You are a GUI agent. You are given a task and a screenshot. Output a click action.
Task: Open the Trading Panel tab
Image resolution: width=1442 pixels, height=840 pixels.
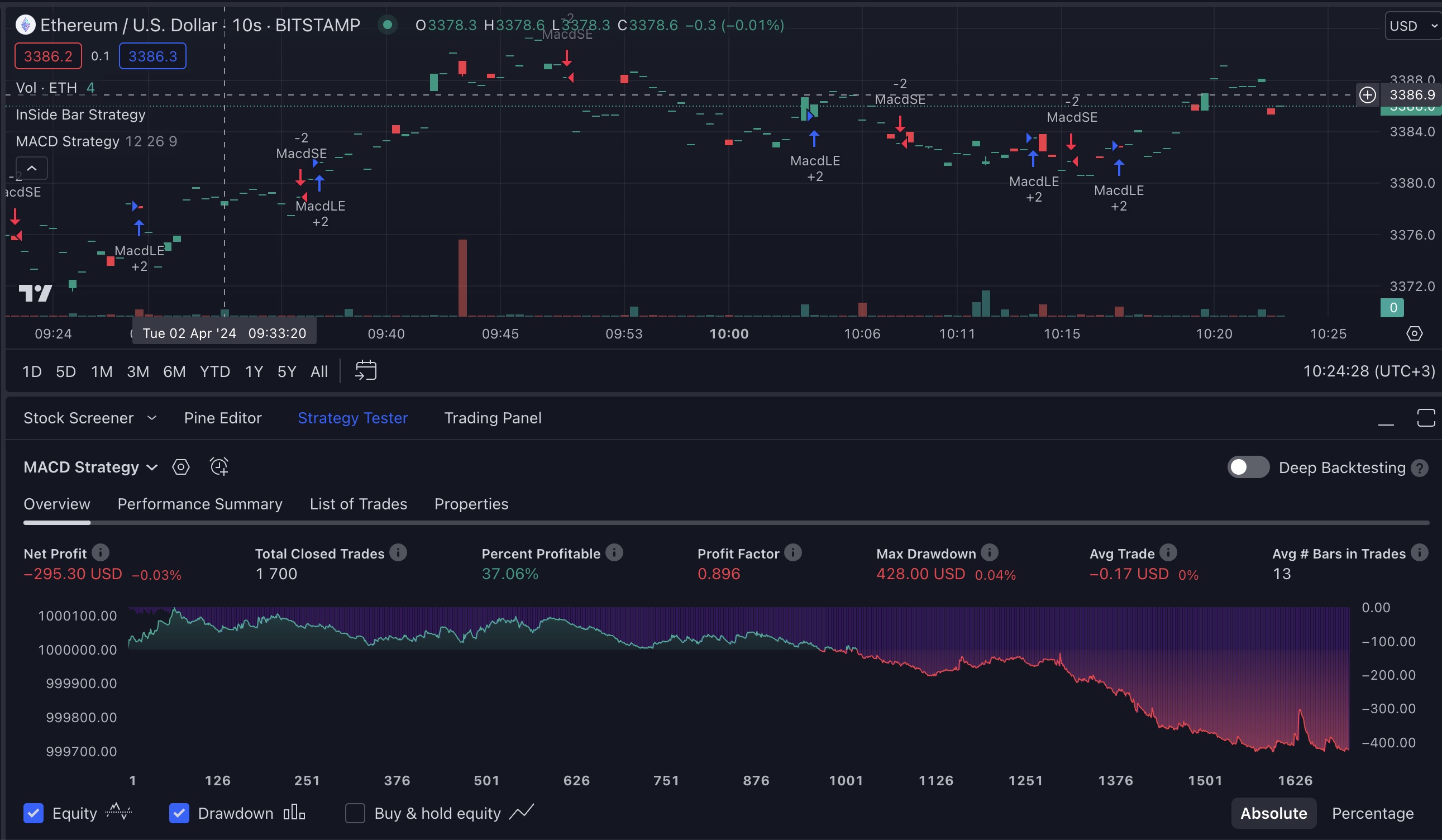pos(493,418)
